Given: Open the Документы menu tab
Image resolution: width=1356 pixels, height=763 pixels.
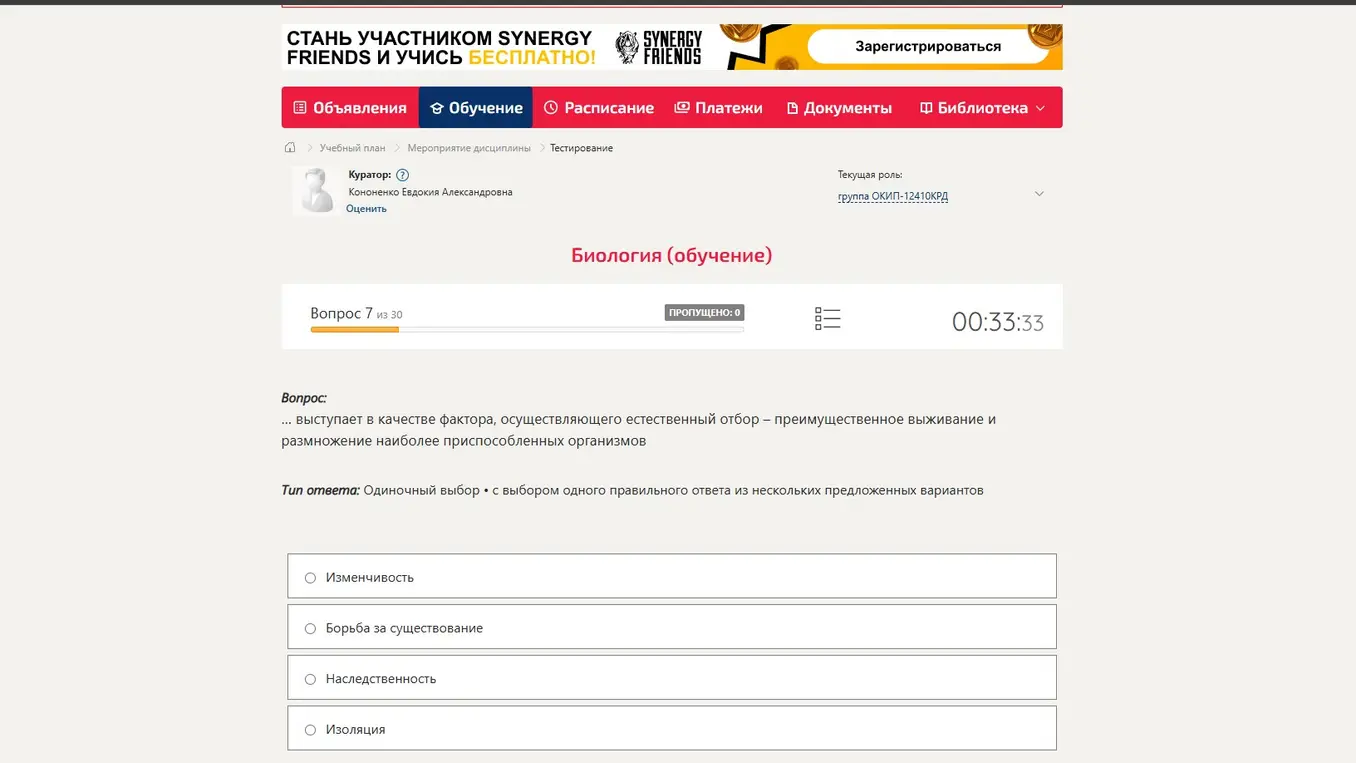Looking at the screenshot, I should pos(838,108).
